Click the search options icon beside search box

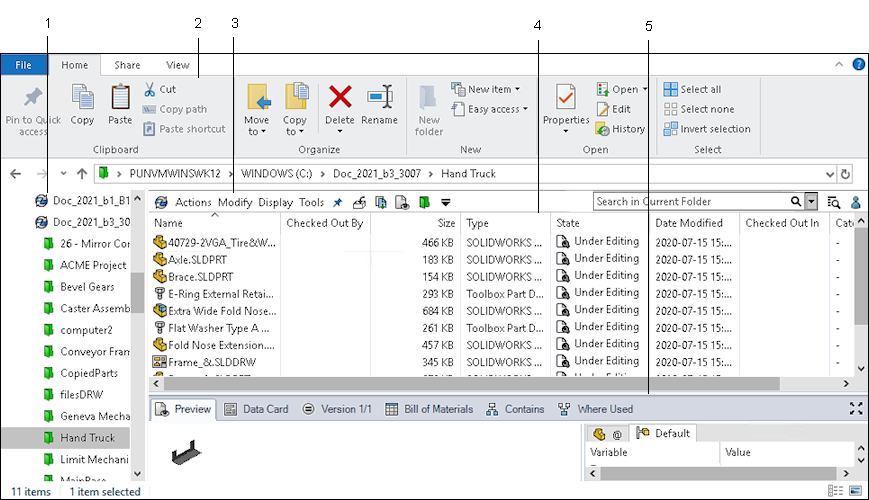pyautogui.click(x=834, y=202)
